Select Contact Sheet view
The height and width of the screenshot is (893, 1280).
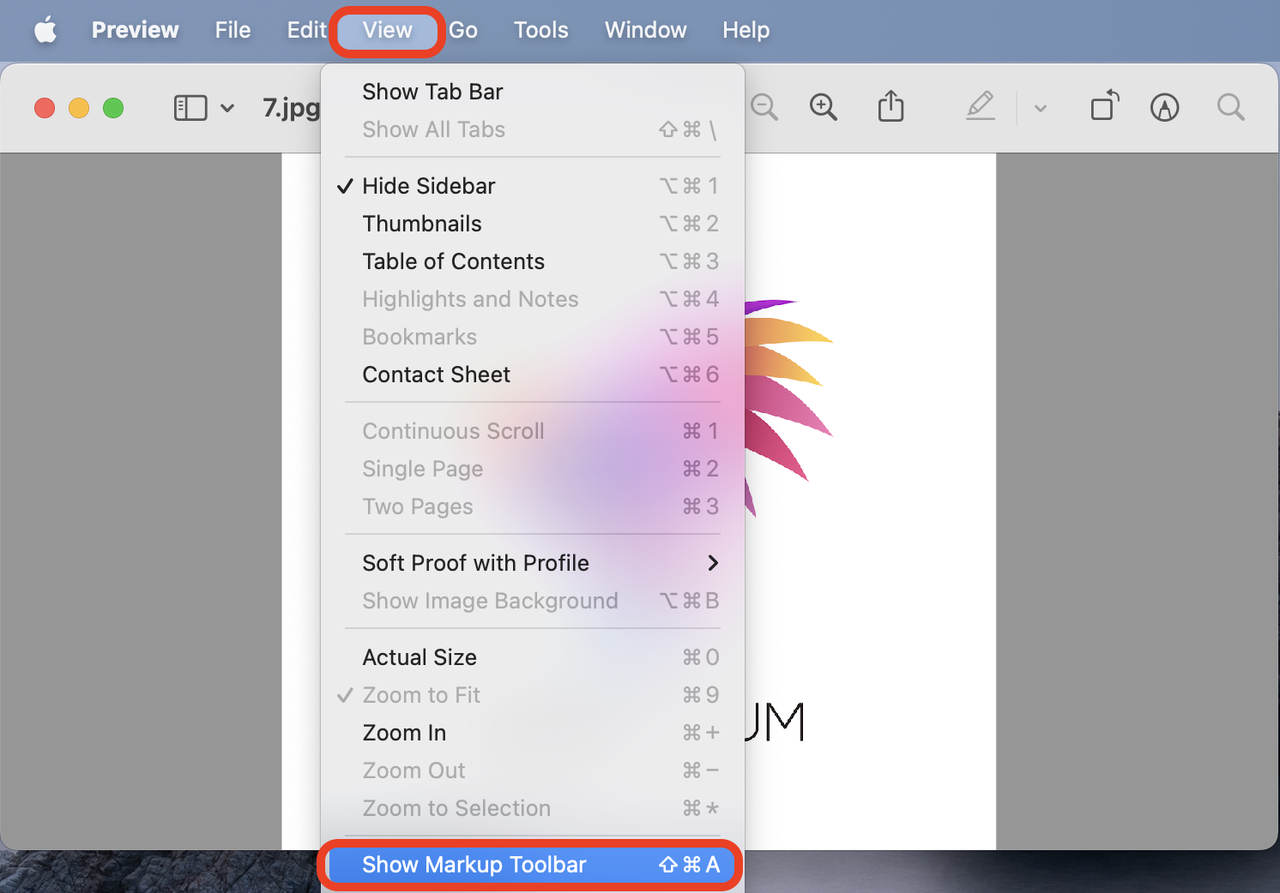(532, 375)
